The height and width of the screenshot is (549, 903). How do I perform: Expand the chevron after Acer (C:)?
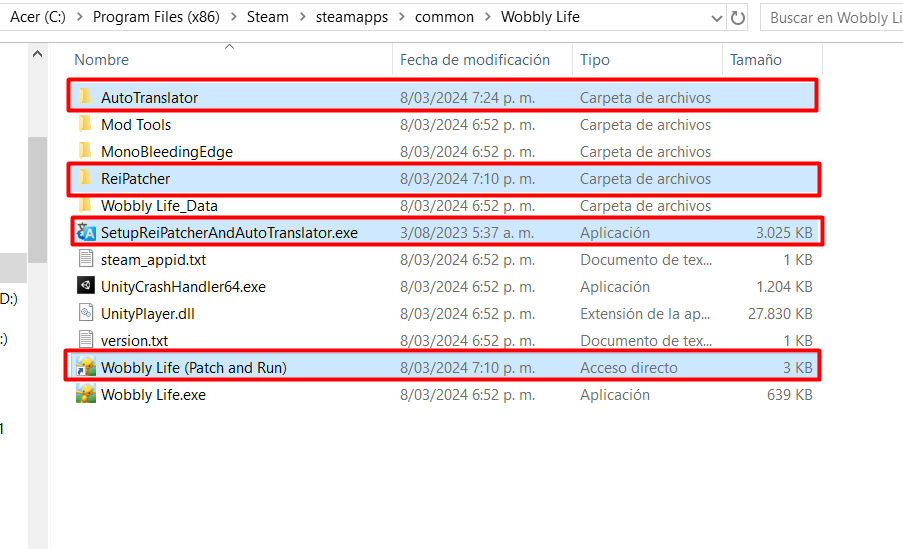coord(80,17)
